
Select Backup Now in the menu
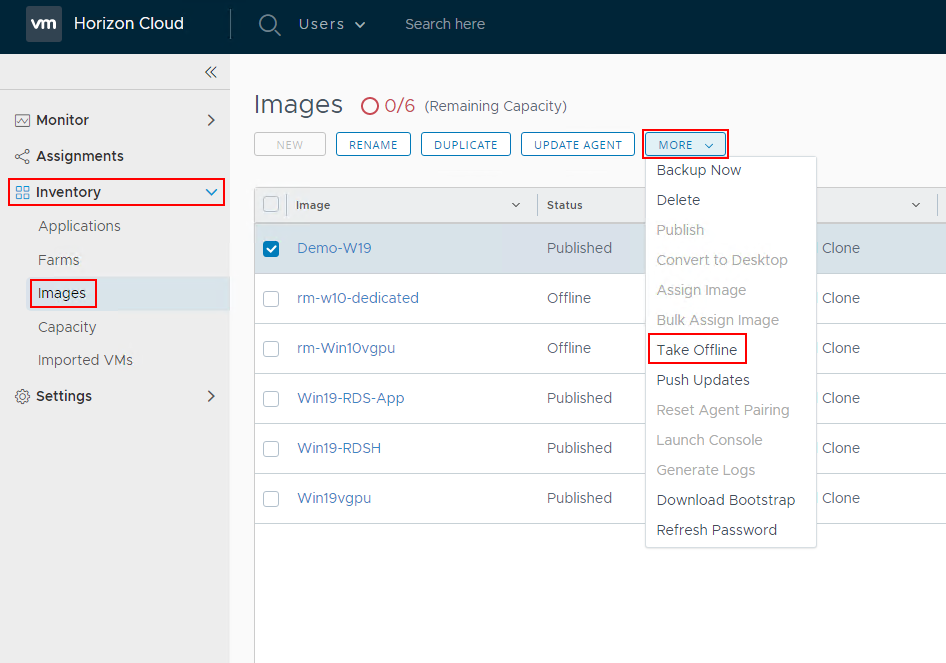click(698, 170)
